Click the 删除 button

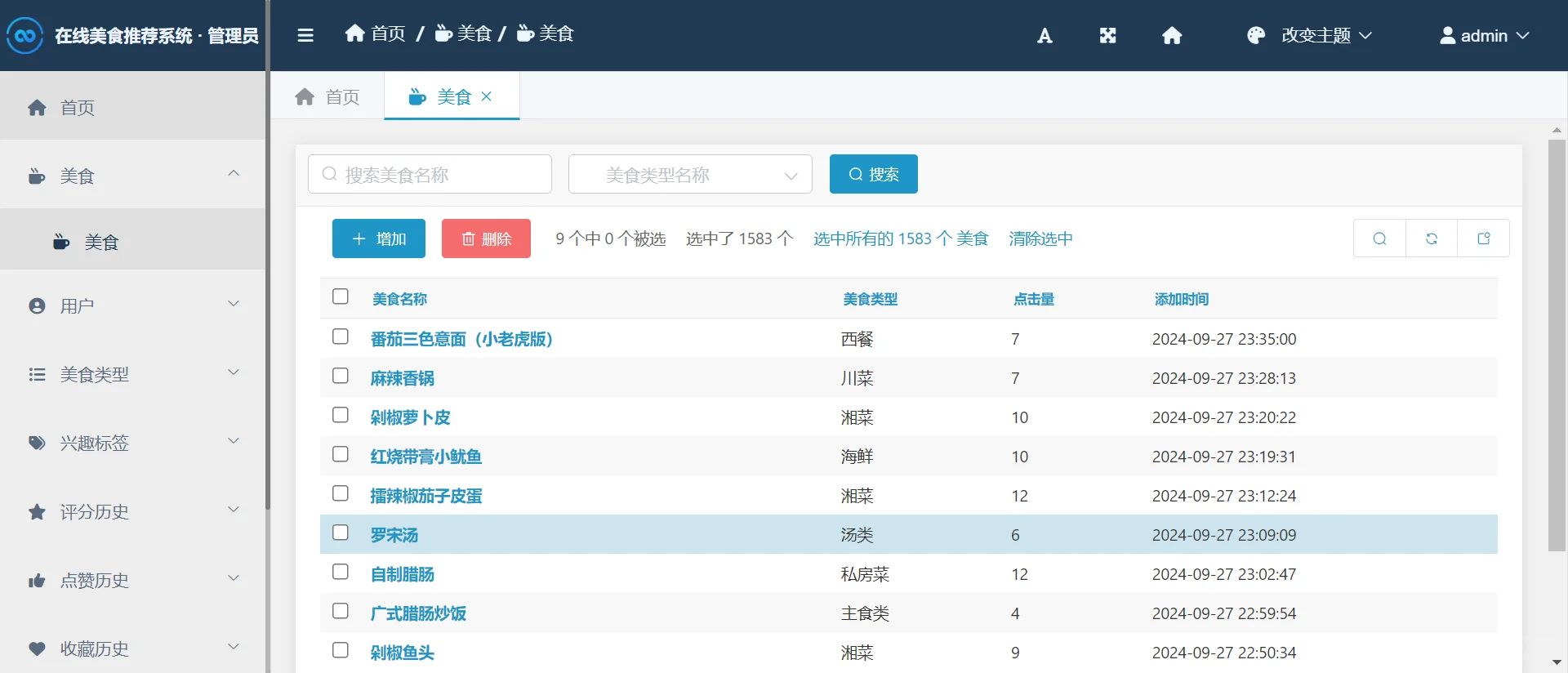(486, 238)
